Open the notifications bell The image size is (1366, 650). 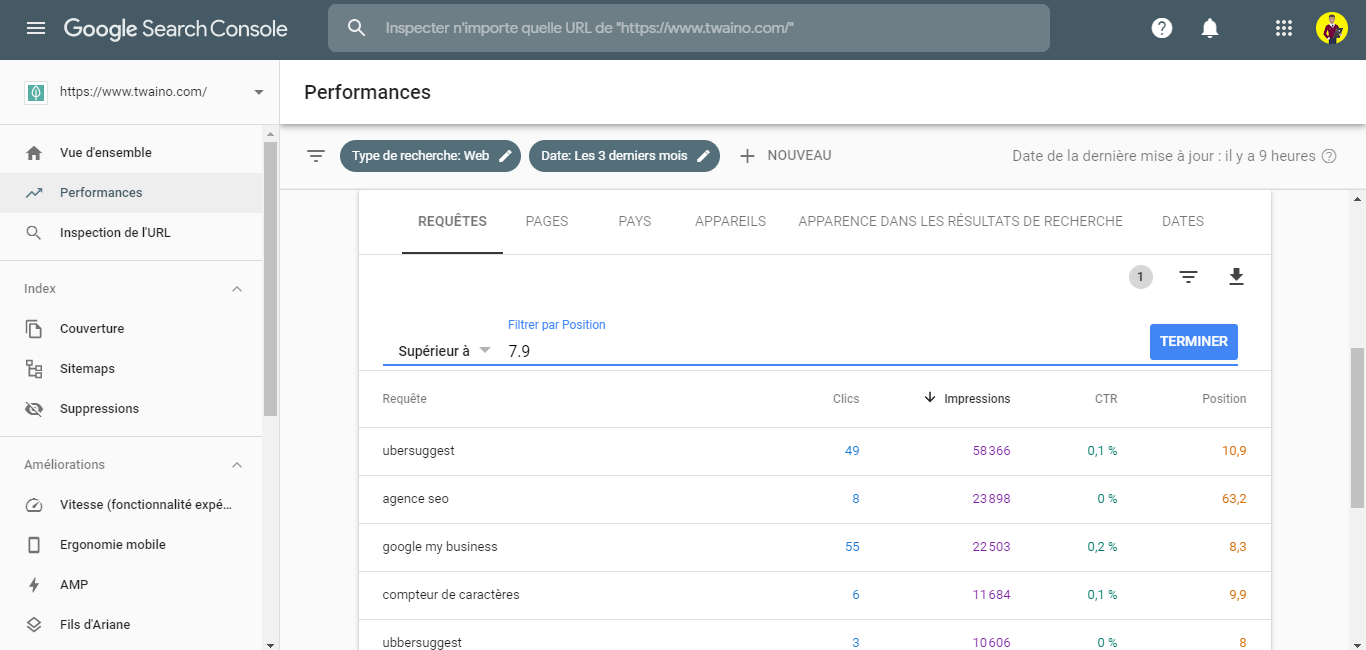(1210, 28)
